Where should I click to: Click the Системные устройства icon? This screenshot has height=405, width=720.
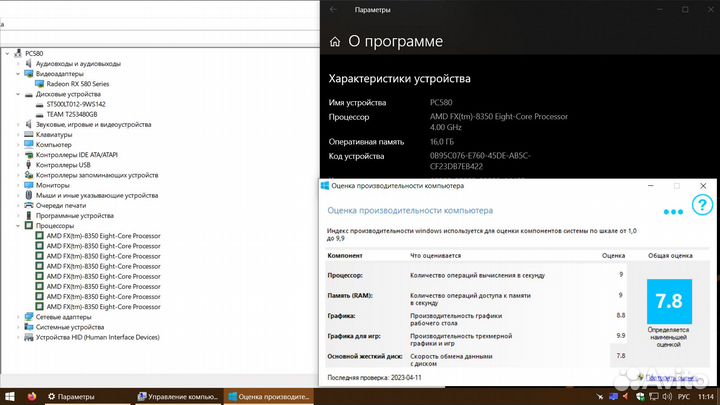tap(28, 327)
